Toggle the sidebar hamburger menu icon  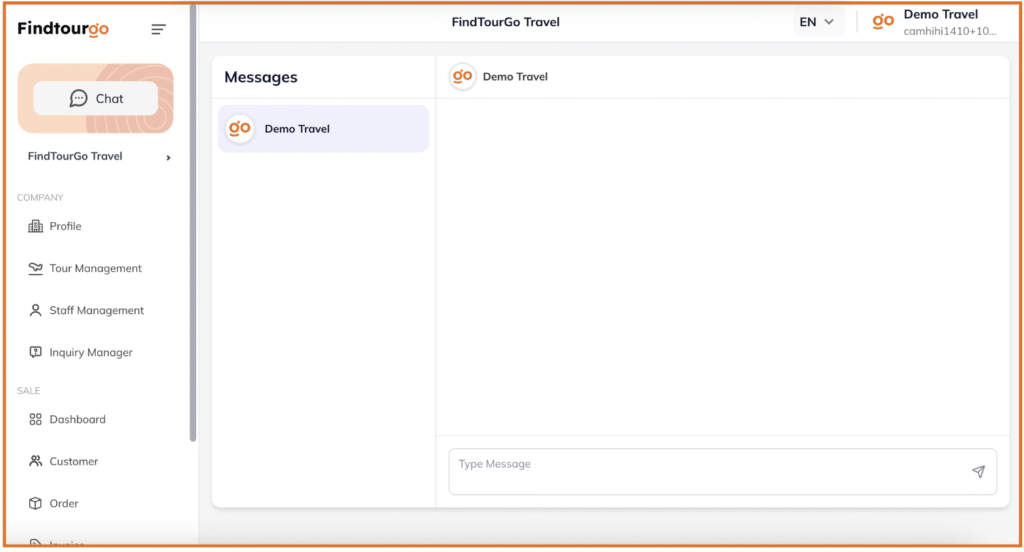pyautogui.click(x=158, y=30)
